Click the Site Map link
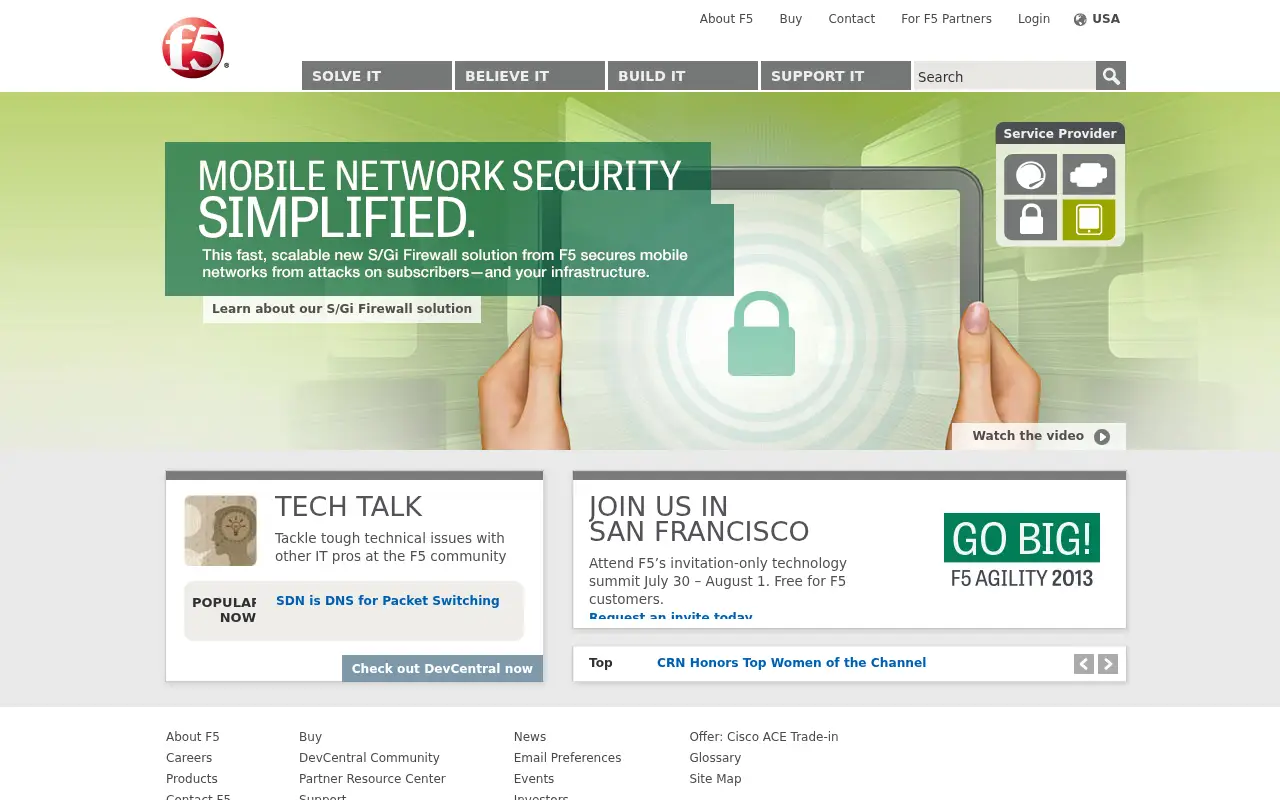 715,779
